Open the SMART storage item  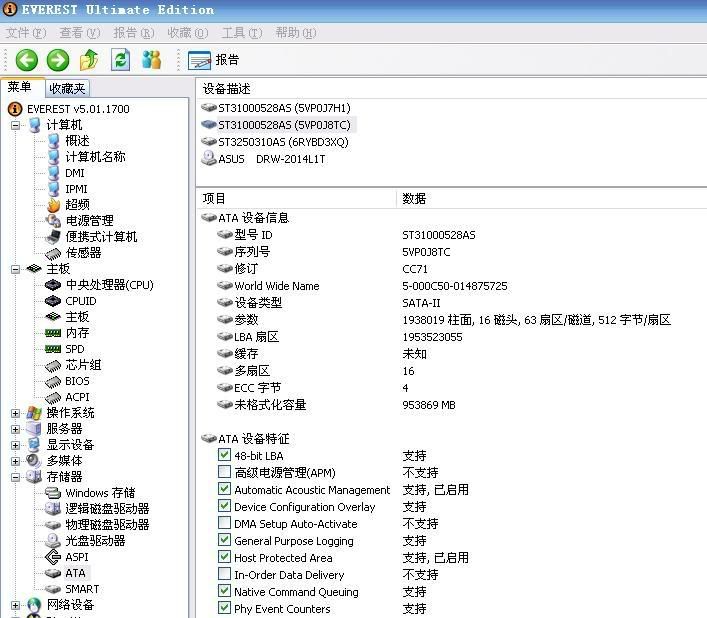pos(82,589)
